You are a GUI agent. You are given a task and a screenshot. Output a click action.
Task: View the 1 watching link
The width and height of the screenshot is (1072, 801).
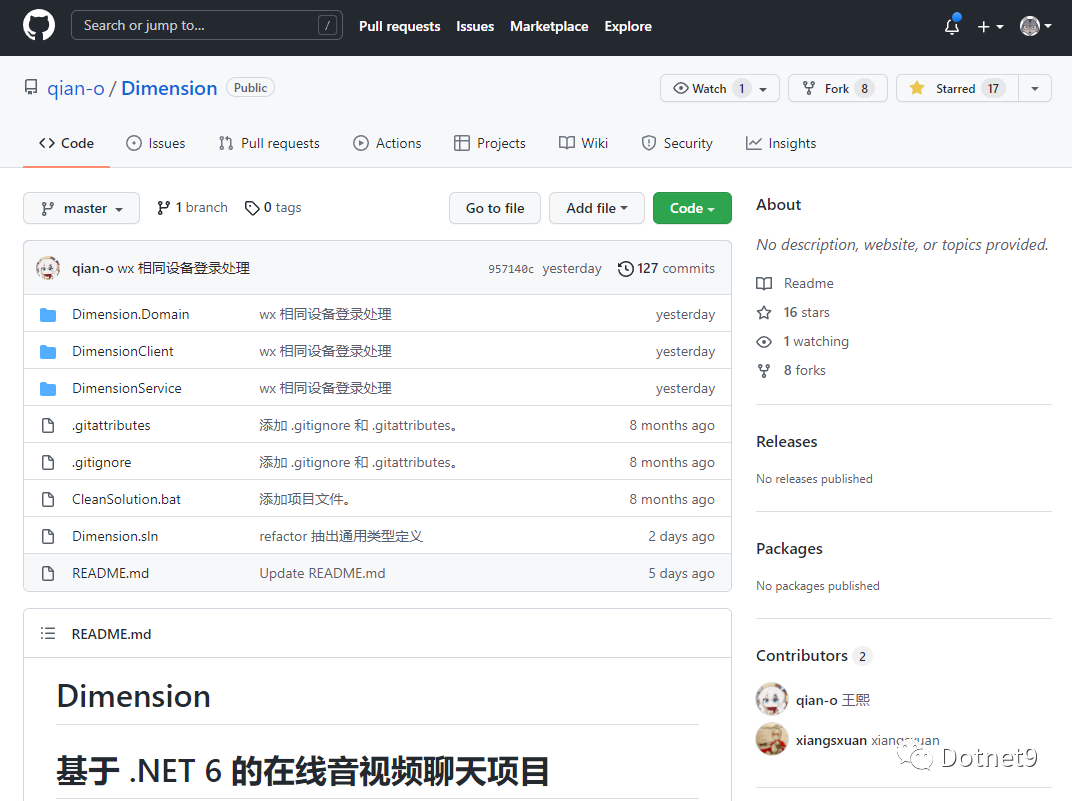tap(803, 341)
